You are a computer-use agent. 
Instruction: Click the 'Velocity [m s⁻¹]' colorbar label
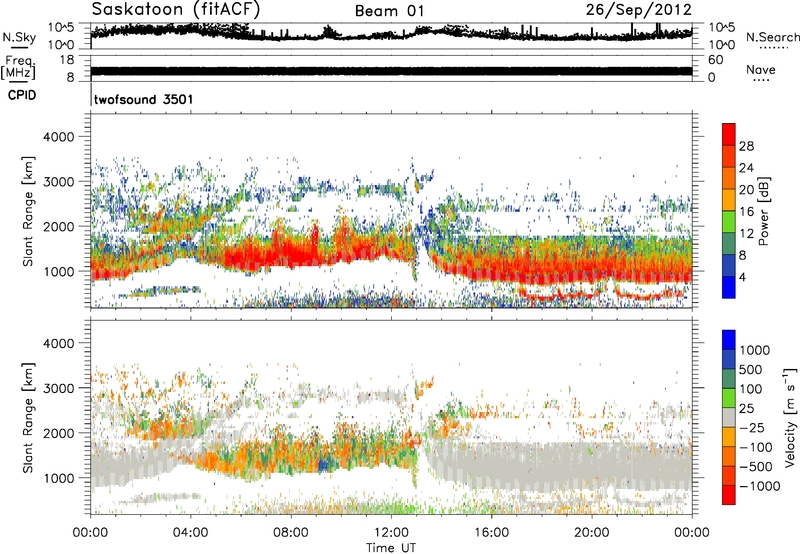click(x=790, y=417)
